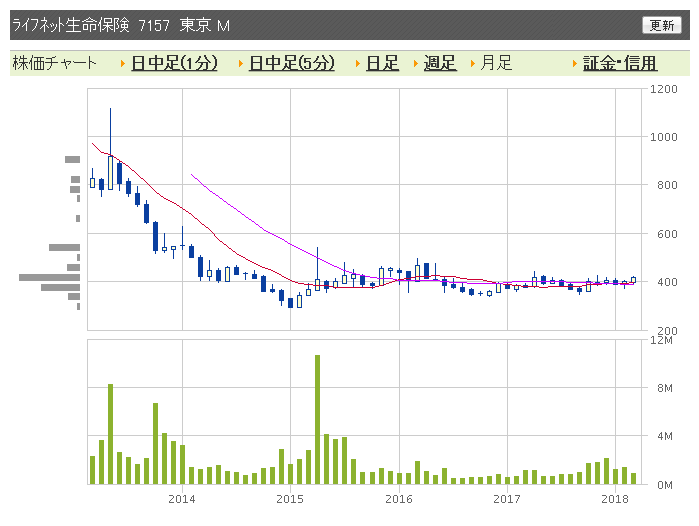Click the 2018 x-axis year label
Viewport: 699px width, 526px height.
pos(615,499)
